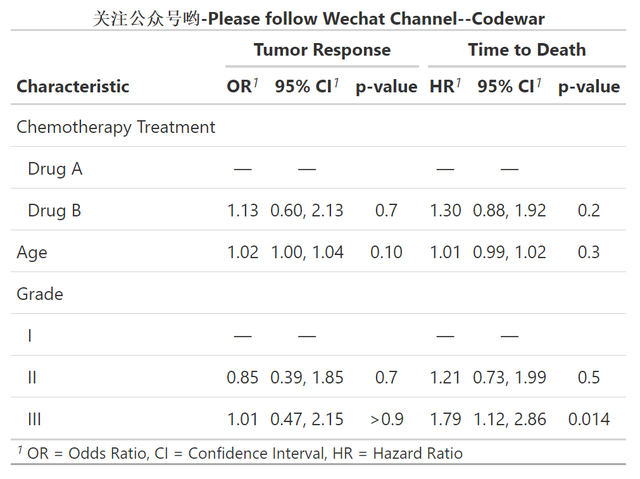Click the Wechat Channel title text
This screenshot has height=479, width=640.
click(x=319, y=19)
